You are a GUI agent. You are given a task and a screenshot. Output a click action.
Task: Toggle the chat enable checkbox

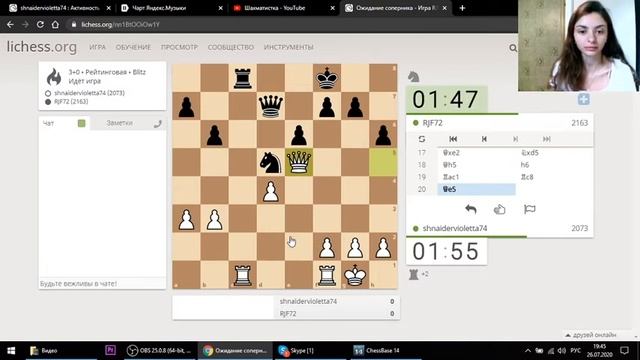pyautogui.click(x=82, y=123)
